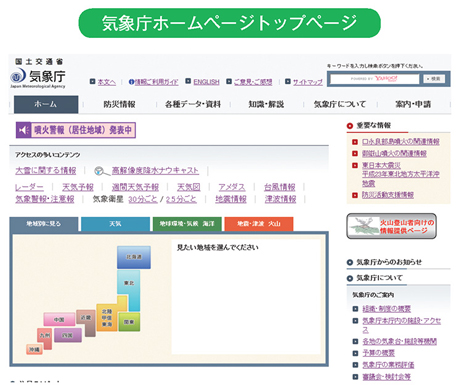Open the レーダー link
The width and height of the screenshot is (460, 389).
[x=29, y=187]
